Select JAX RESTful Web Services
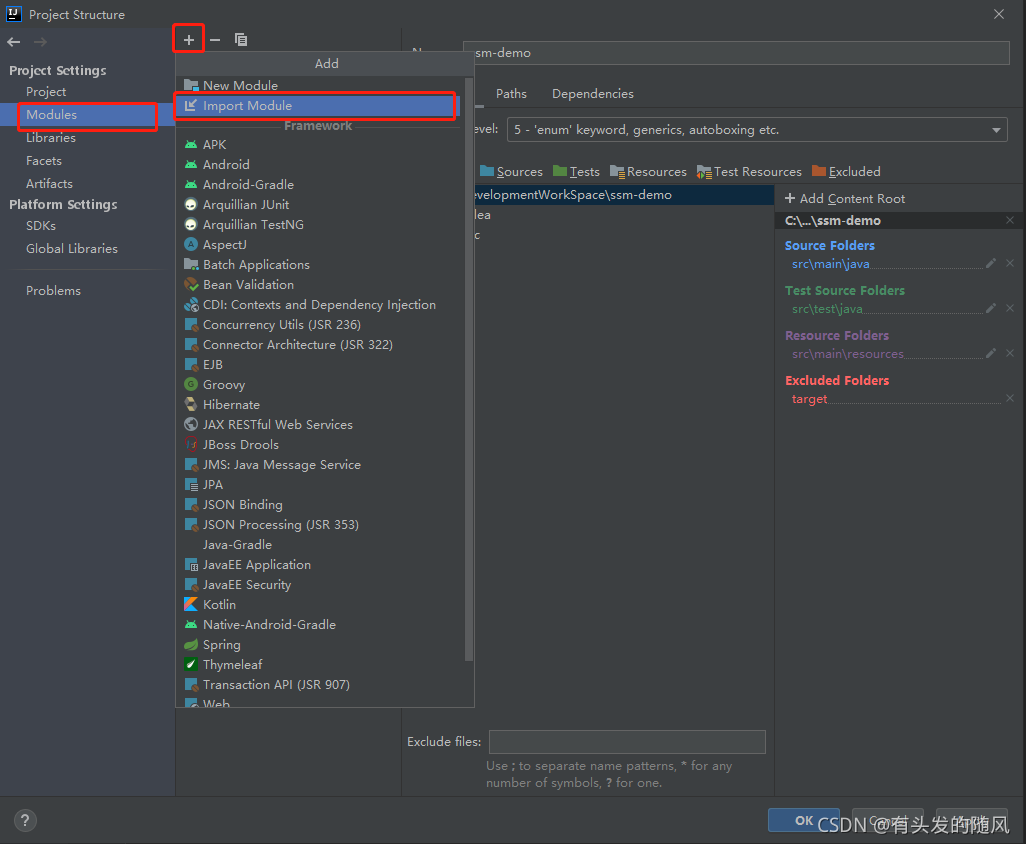The width and height of the screenshot is (1026, 844). (x=321, y=425)
